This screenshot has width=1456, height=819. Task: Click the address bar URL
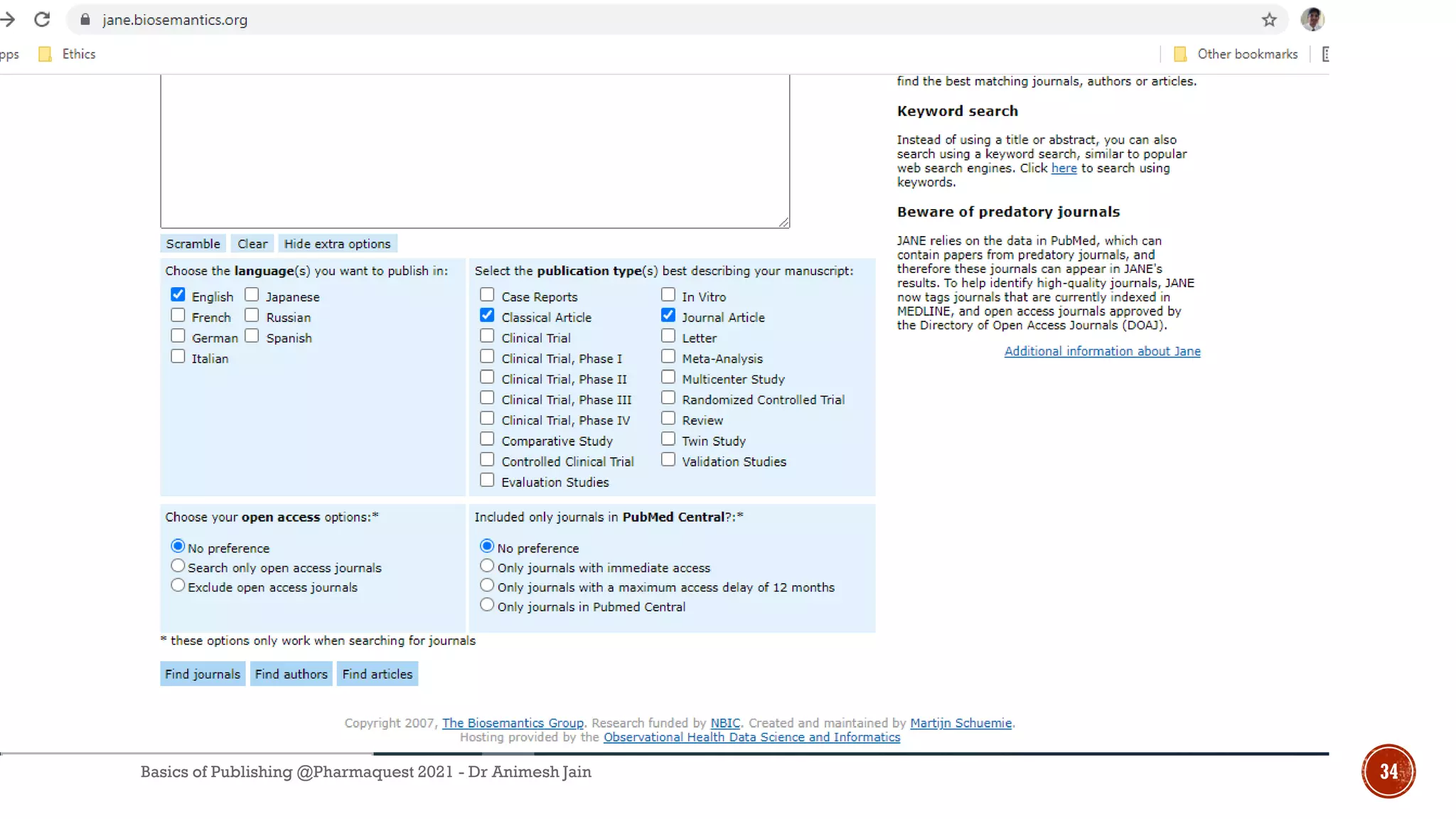(175, 20)
